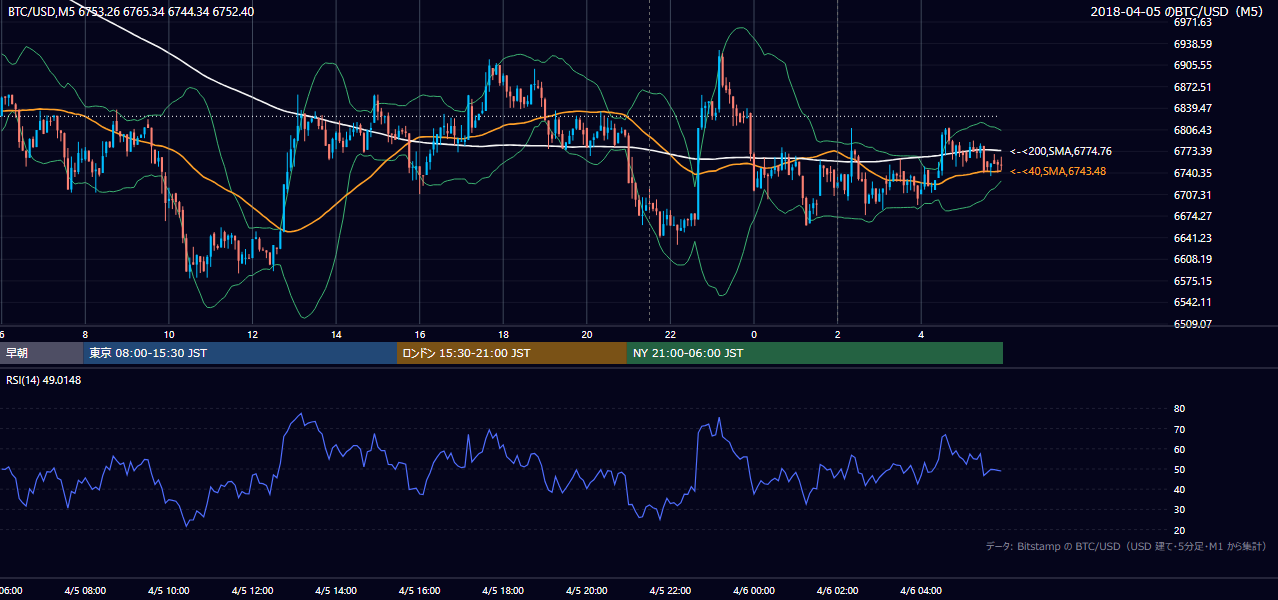Select the 早朝 session bar
This screenshot has width=1278, height=600.
click(x=42, y=353)
